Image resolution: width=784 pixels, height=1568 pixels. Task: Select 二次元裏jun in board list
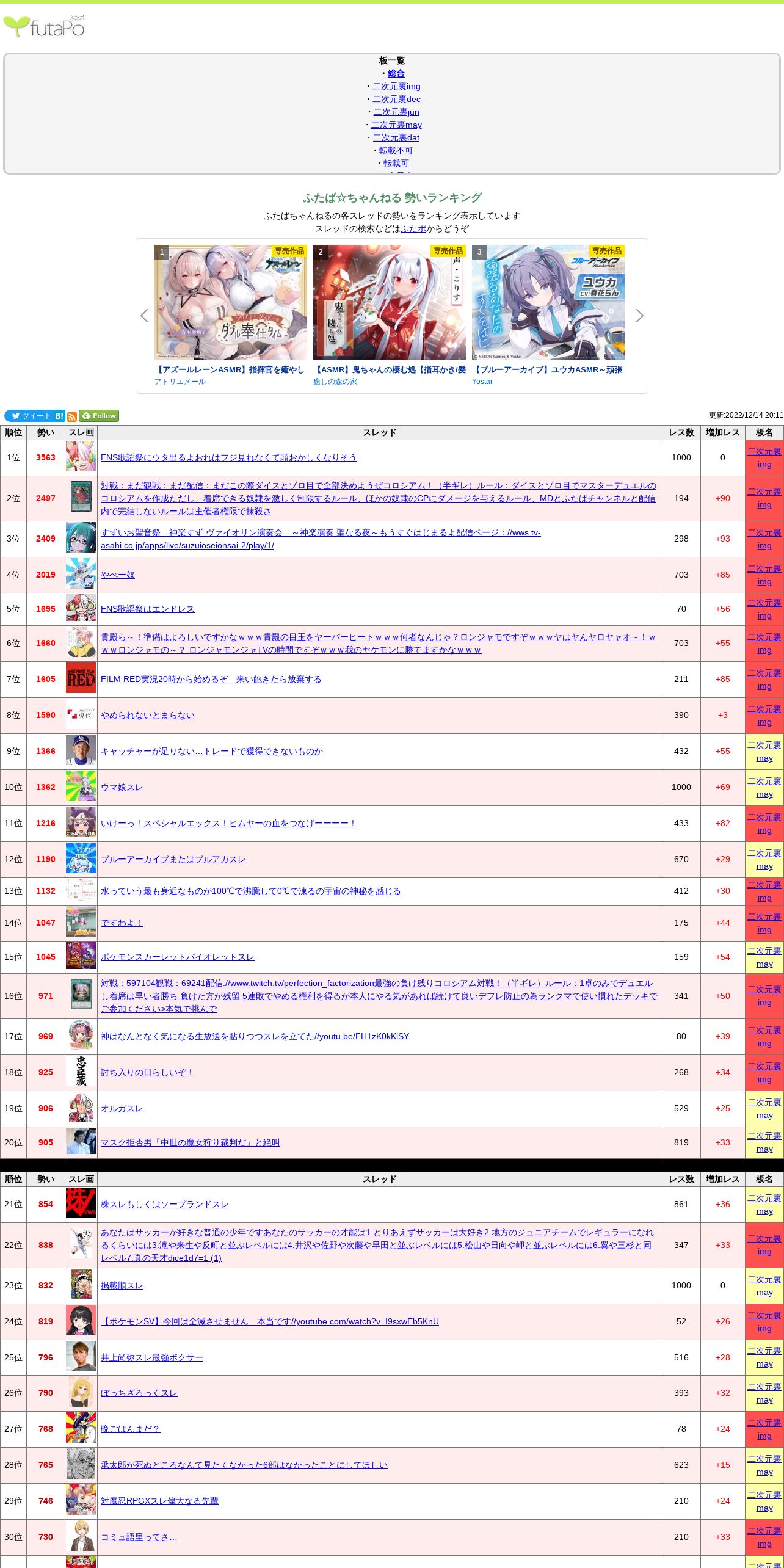396,112
